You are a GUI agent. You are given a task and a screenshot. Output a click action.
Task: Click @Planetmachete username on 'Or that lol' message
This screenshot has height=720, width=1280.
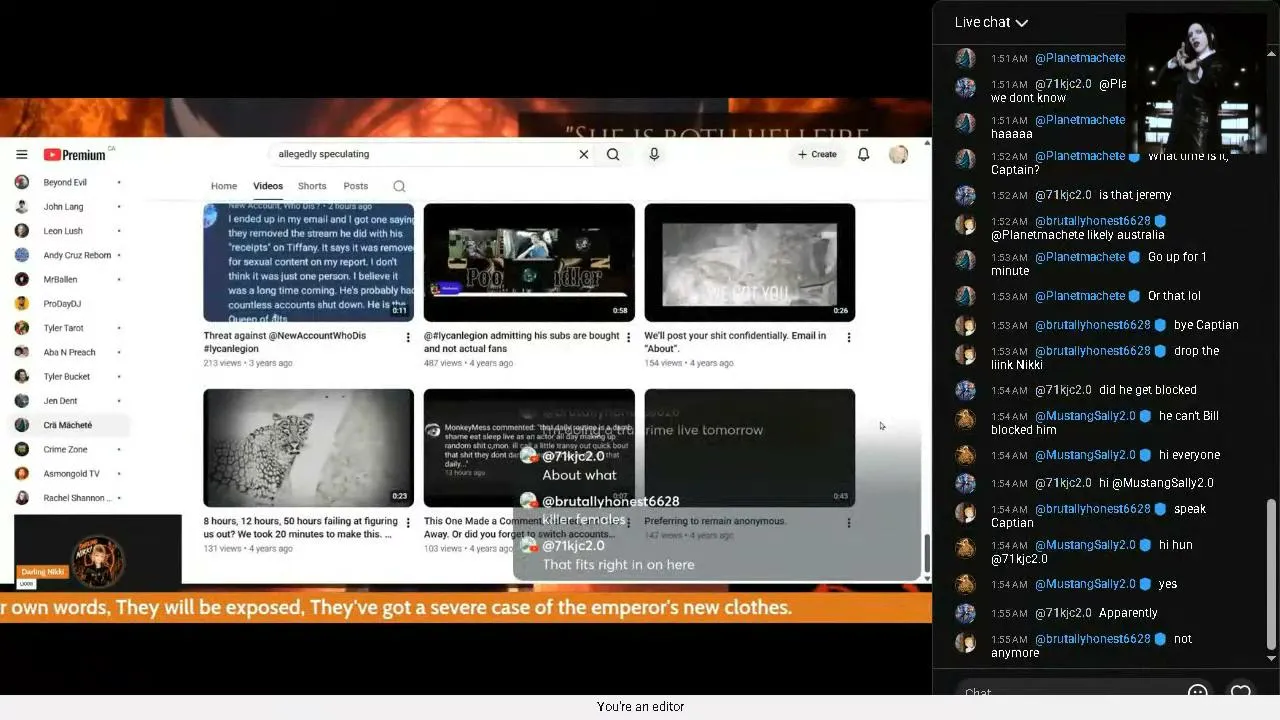(x=1080, y=296)
